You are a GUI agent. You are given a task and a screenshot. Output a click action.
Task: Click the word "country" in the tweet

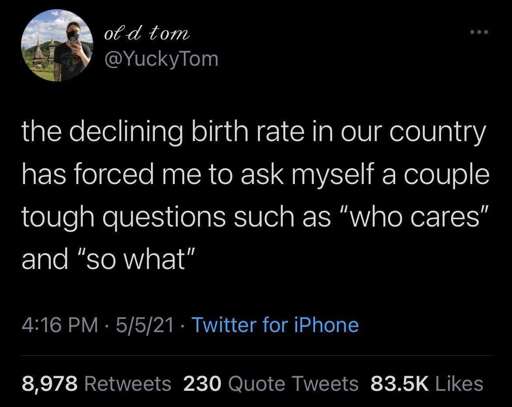click(x=437, y=133)
